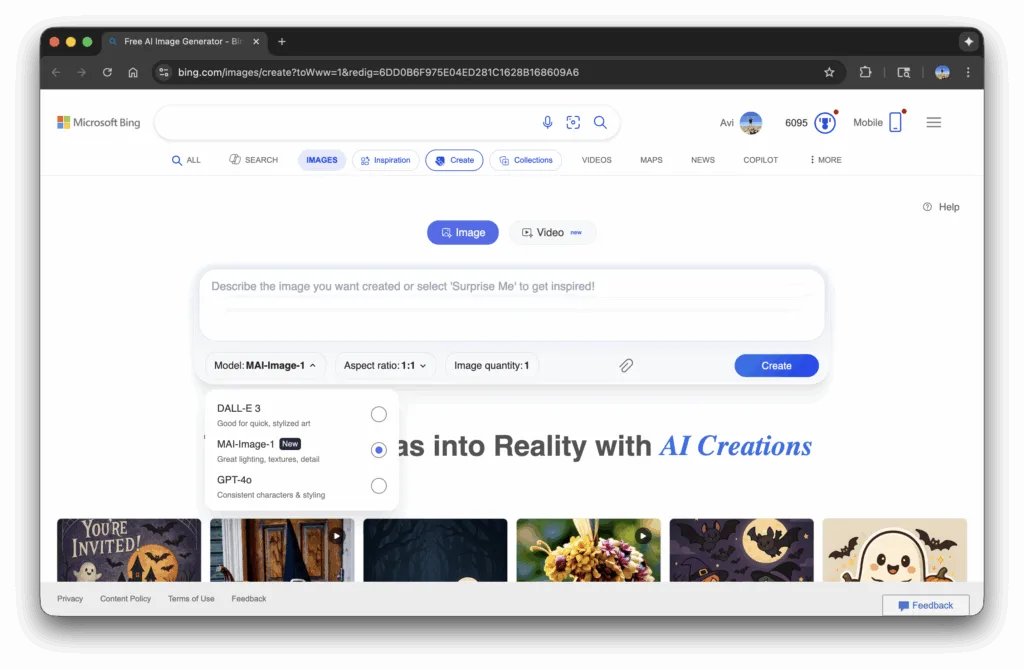1024x669 pixels.
Task: Click the 6095 rewards points count
Action: [796, 123]
